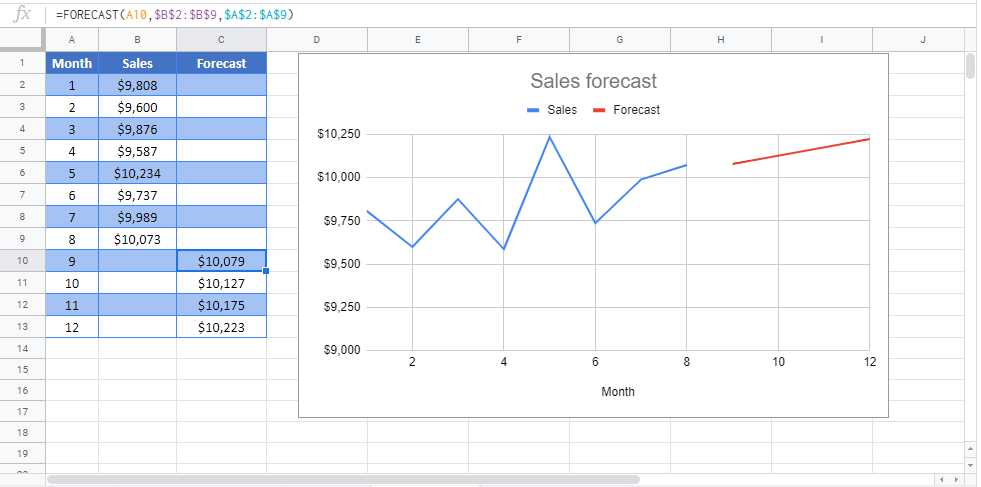This screenshot has width=981, height=487.
Task: Select the cell showing $10,234
Action: (137, 173)
